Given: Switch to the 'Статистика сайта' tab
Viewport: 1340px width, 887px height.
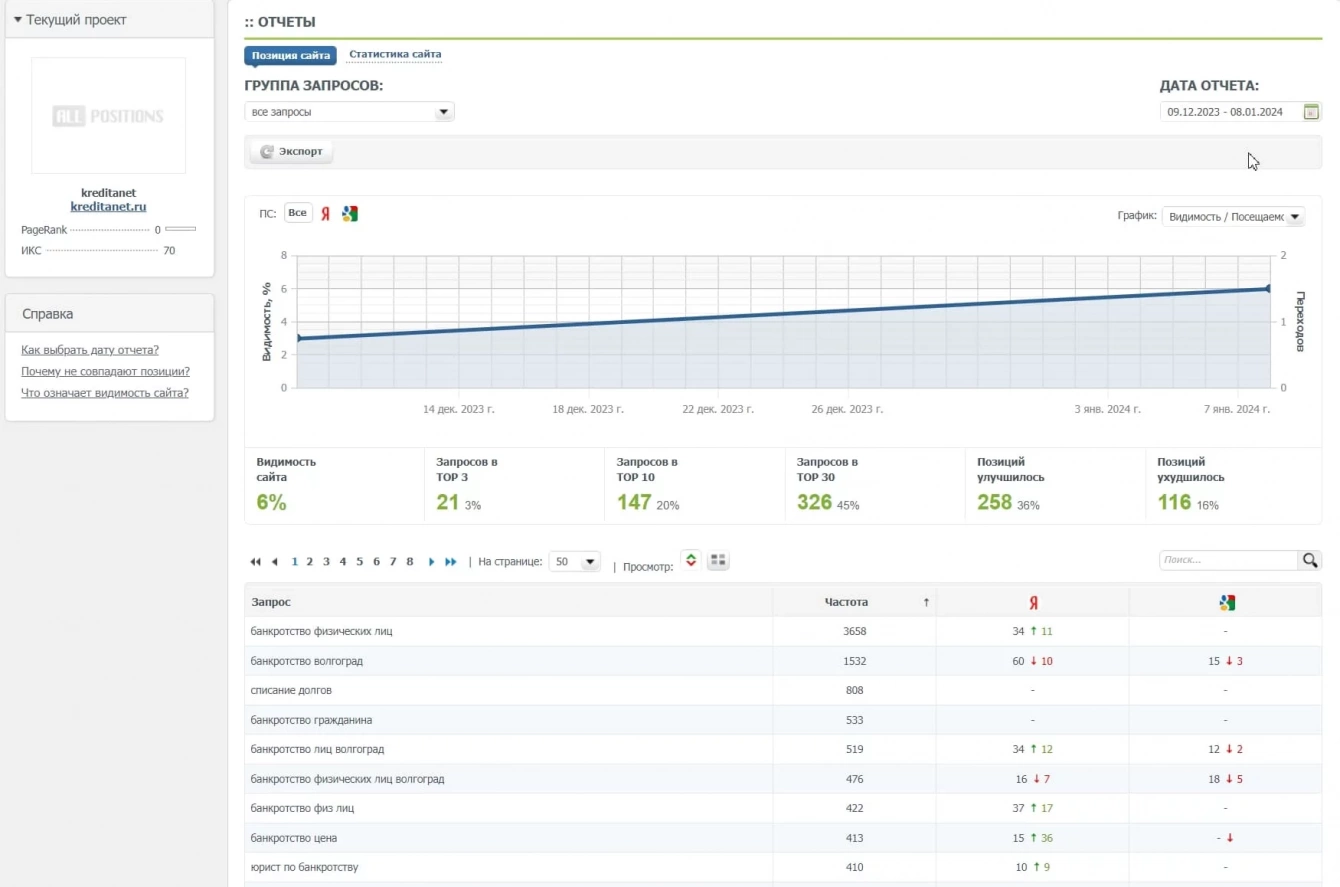Looking at the screenshot, I should (x=394, y=55).
